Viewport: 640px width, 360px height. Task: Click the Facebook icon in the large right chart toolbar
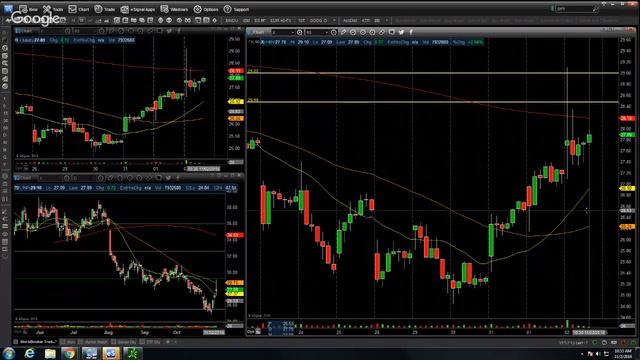(x=411, y=32)
